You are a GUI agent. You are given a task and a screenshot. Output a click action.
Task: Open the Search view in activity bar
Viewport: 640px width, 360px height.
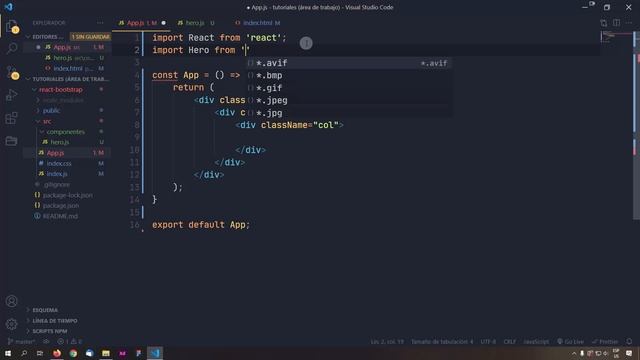click(x=11, y=48)
